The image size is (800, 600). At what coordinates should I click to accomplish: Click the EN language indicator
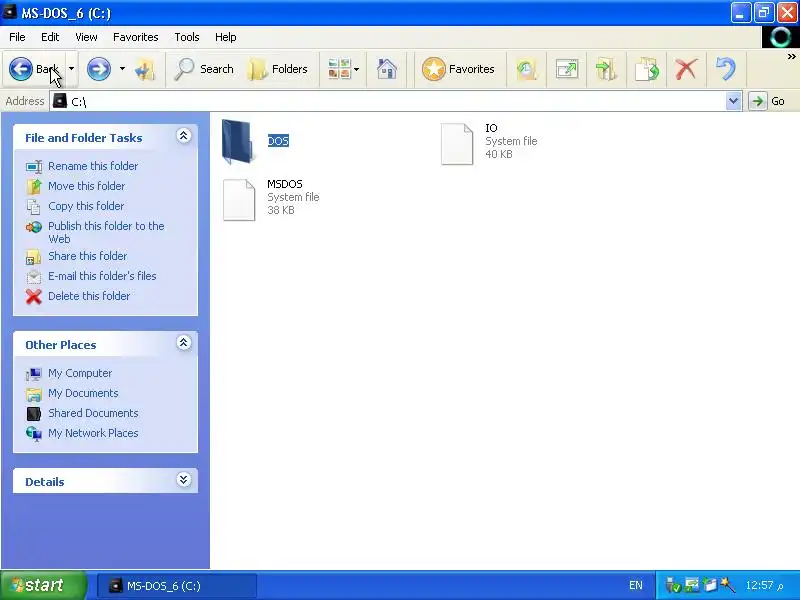(636, 585)
